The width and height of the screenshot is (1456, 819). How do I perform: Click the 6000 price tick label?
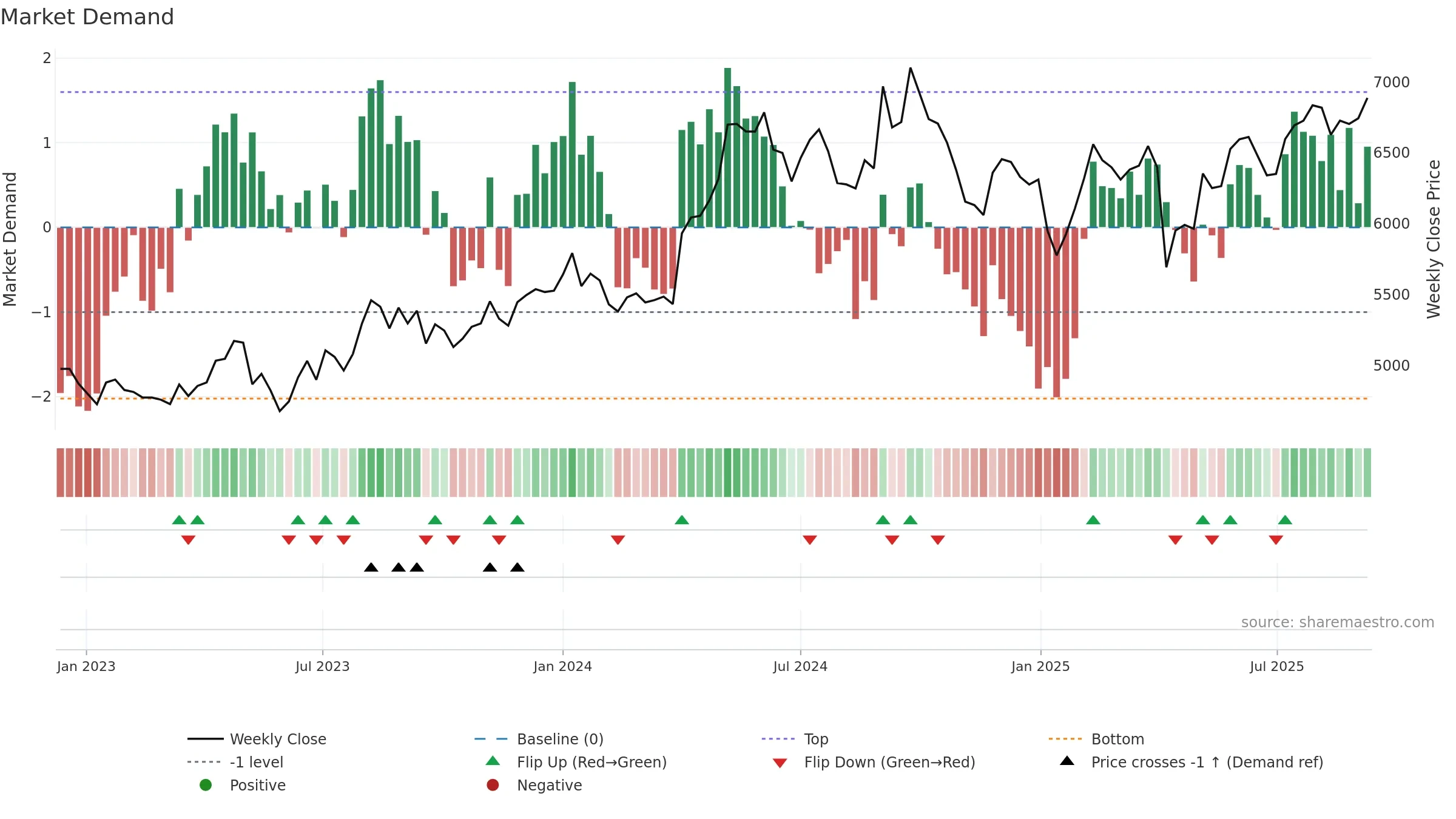click(x=1392, y=223)
